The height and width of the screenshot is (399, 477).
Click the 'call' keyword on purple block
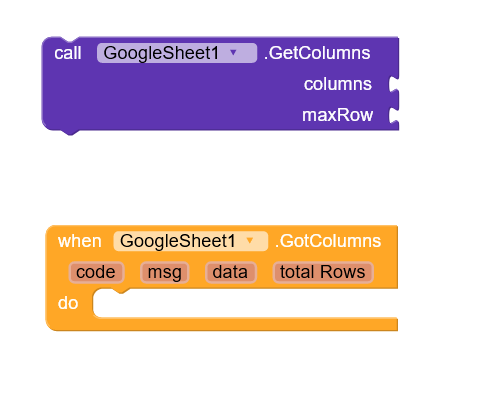point(68,53)
